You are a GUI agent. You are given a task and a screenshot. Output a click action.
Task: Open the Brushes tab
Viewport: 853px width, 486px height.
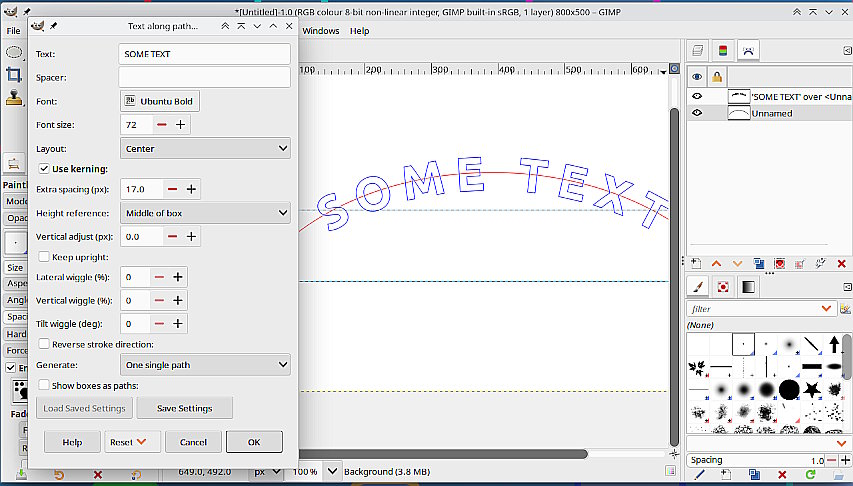[x=697, y=287]
